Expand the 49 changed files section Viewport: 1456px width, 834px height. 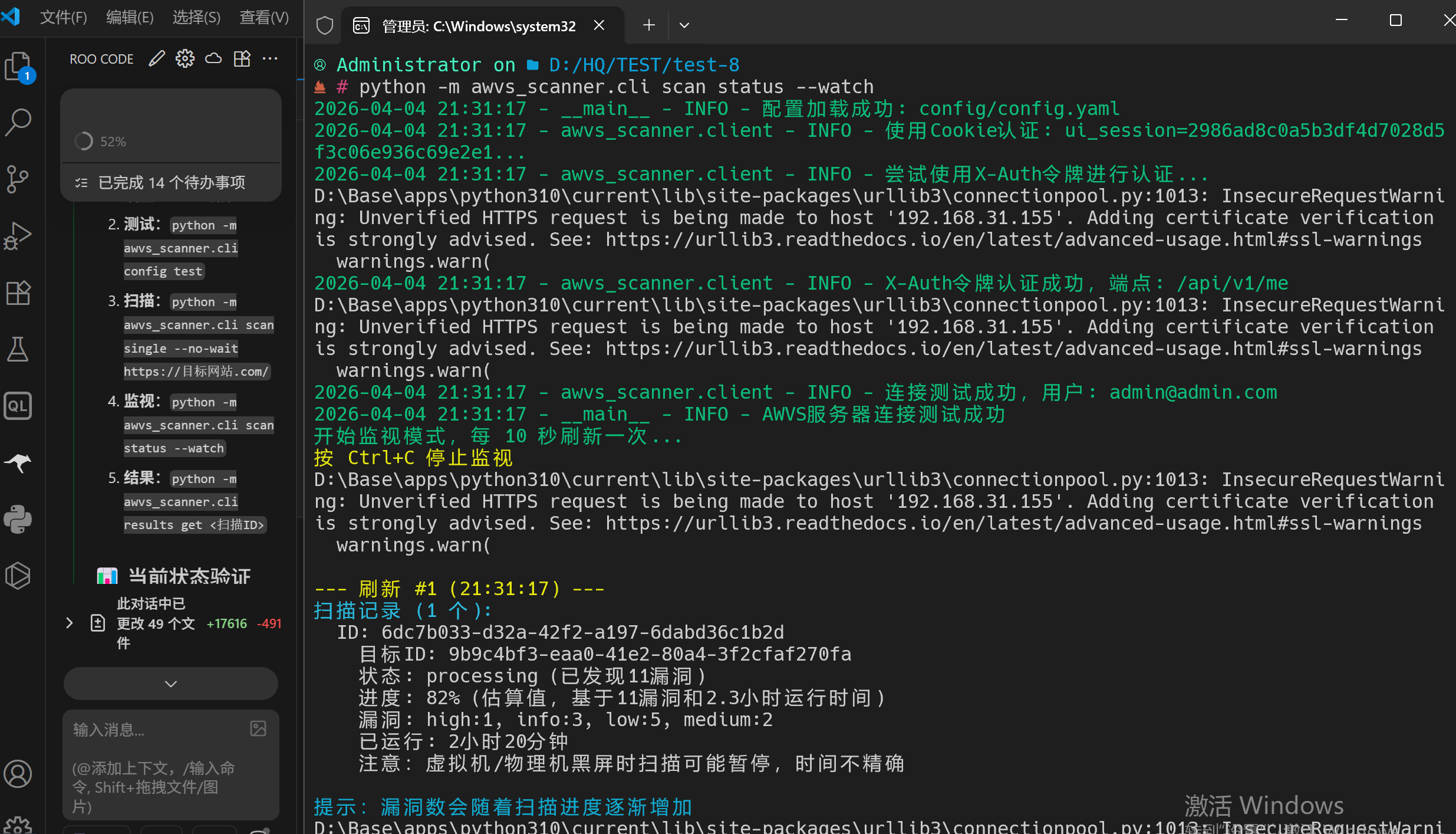coord(70,623)
